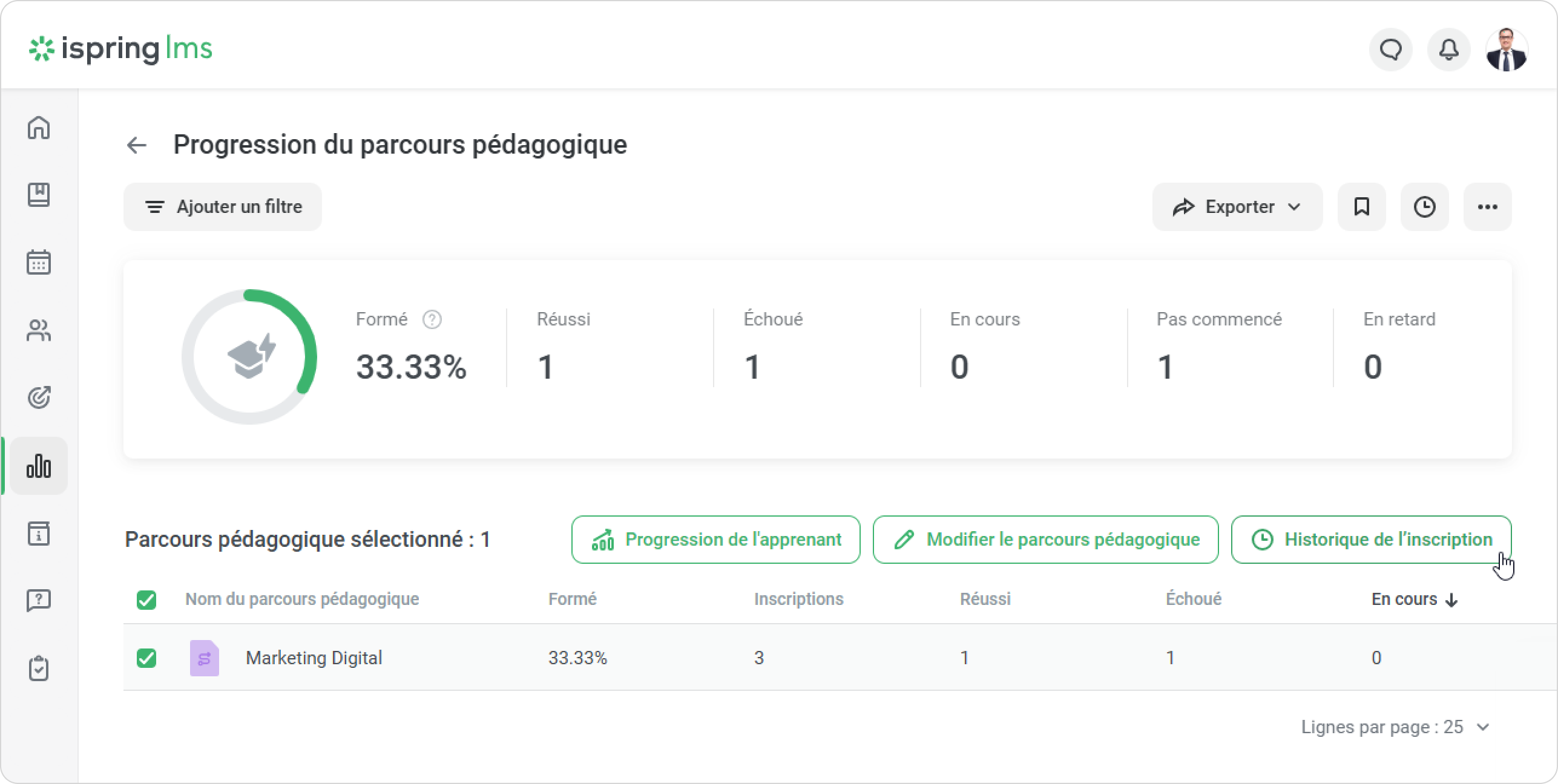Open the home icon in sidebar
1558x784 pixels.
(39, 128)
